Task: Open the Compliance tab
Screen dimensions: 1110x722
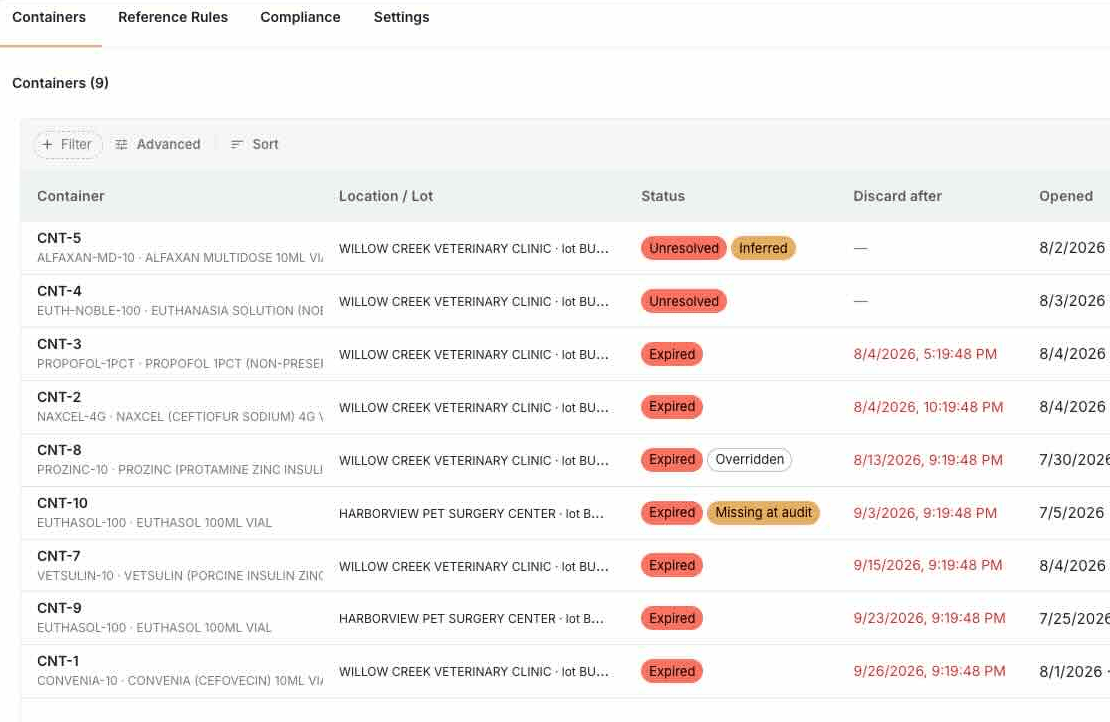Action: [x=300, y=17]
